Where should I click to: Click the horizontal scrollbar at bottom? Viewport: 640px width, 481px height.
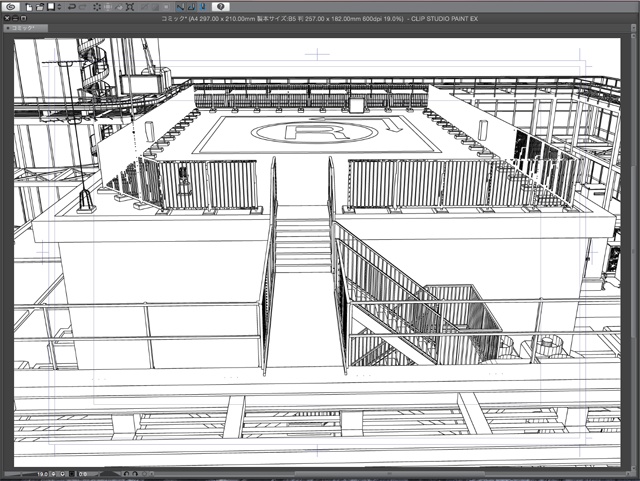[388, 474]
